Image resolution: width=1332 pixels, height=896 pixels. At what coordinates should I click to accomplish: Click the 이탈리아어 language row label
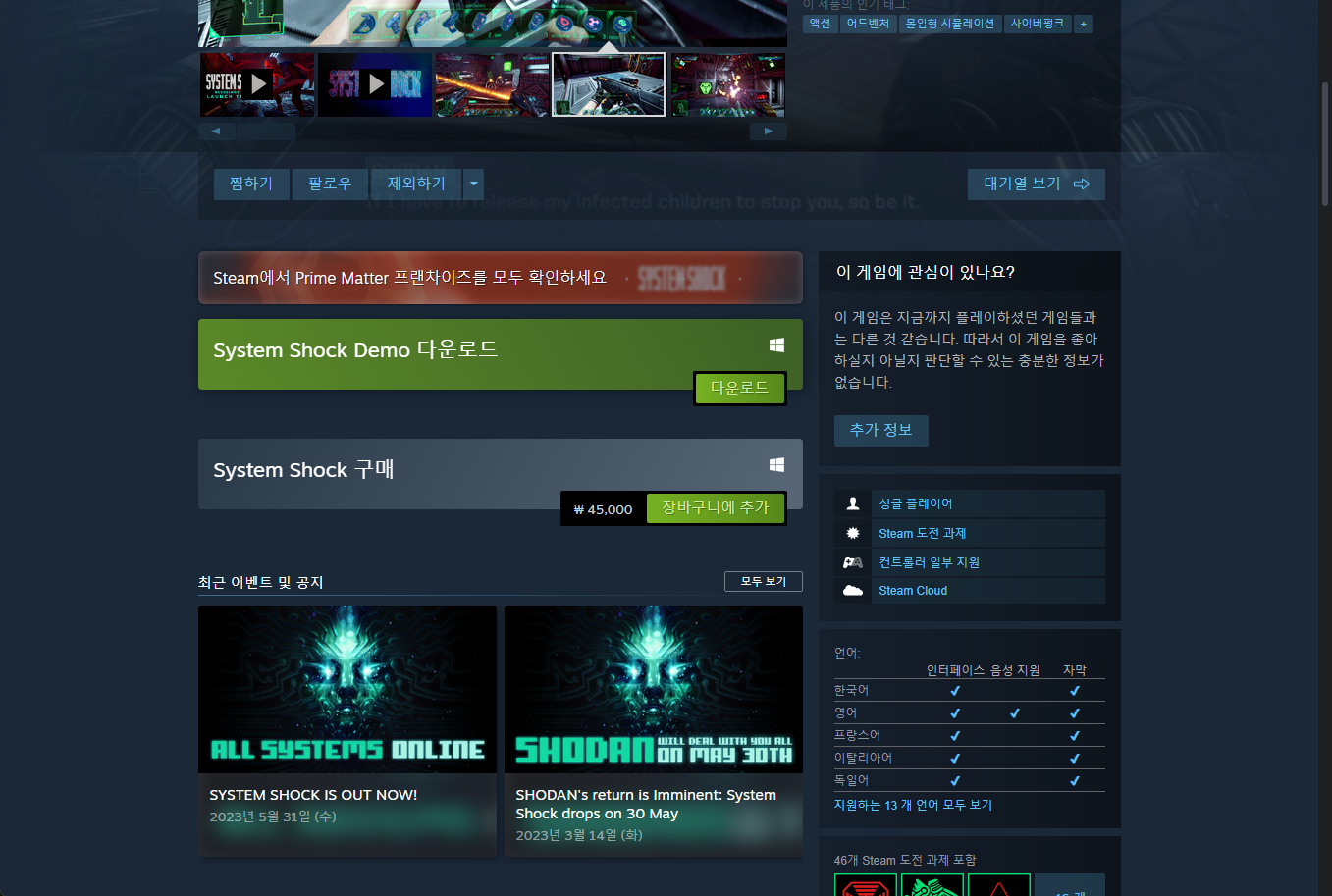pos(863,758)
